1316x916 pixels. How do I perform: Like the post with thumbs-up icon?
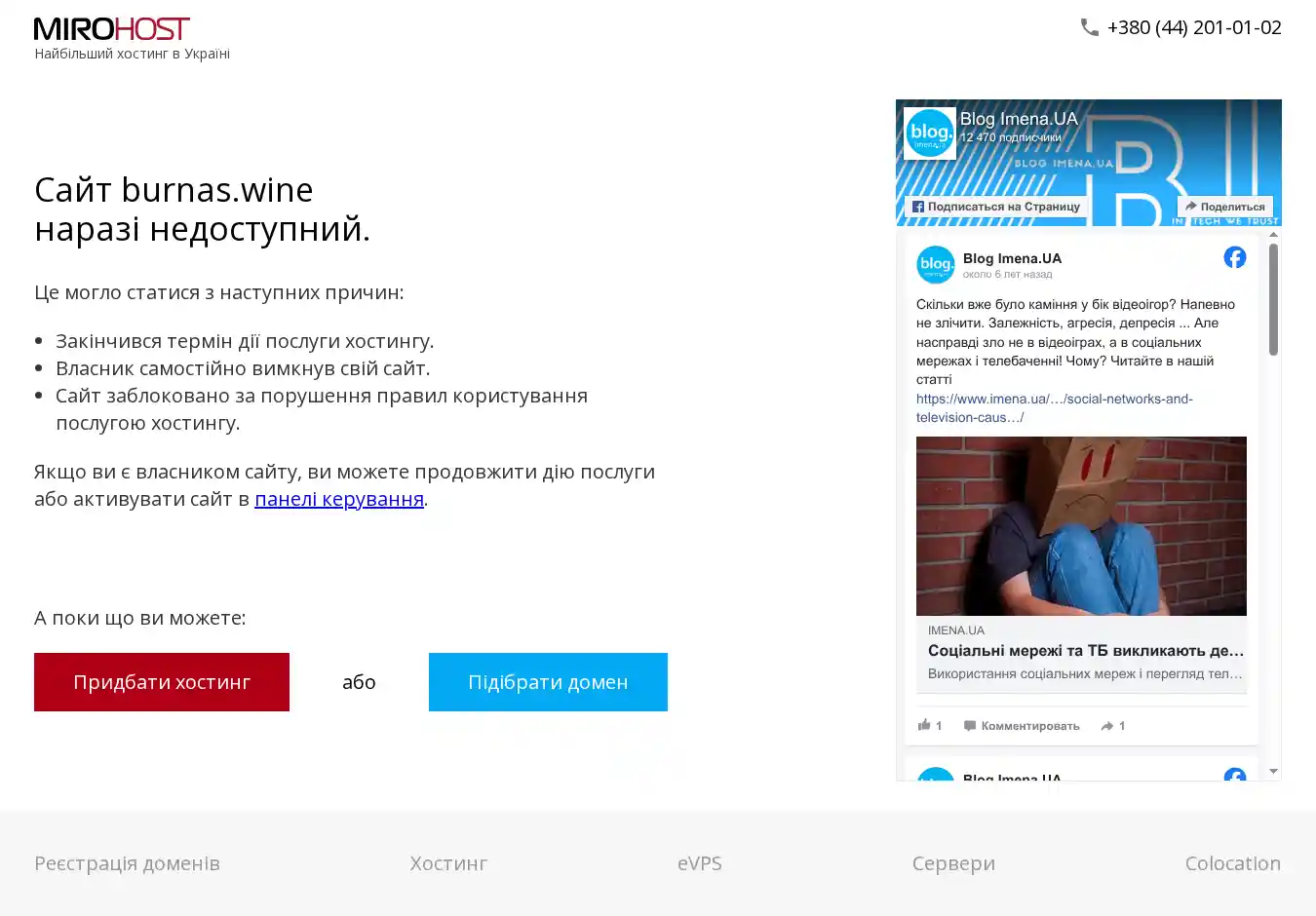coord(924,725)
